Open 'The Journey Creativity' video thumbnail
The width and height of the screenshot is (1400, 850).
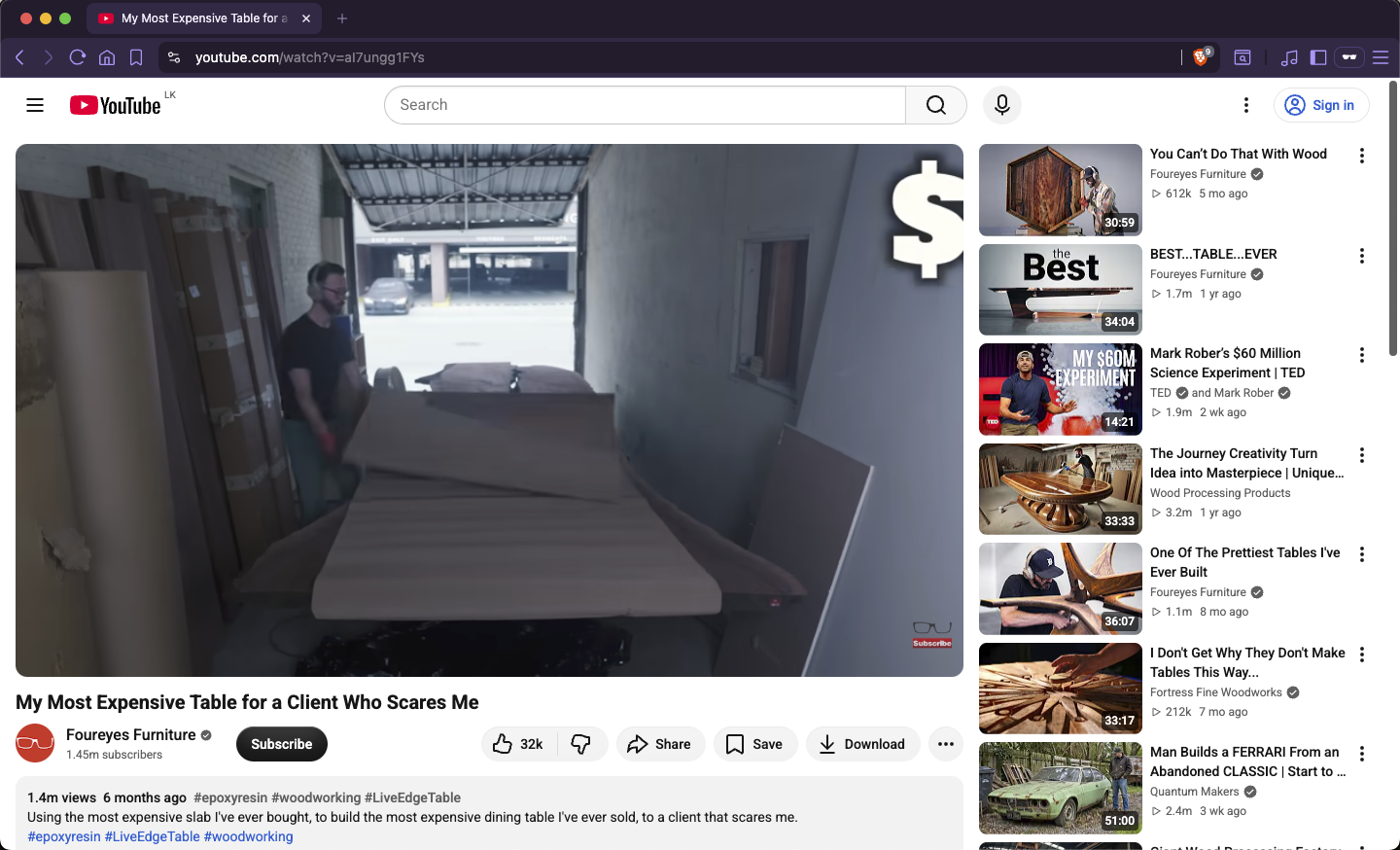(x=1061, y=489)
